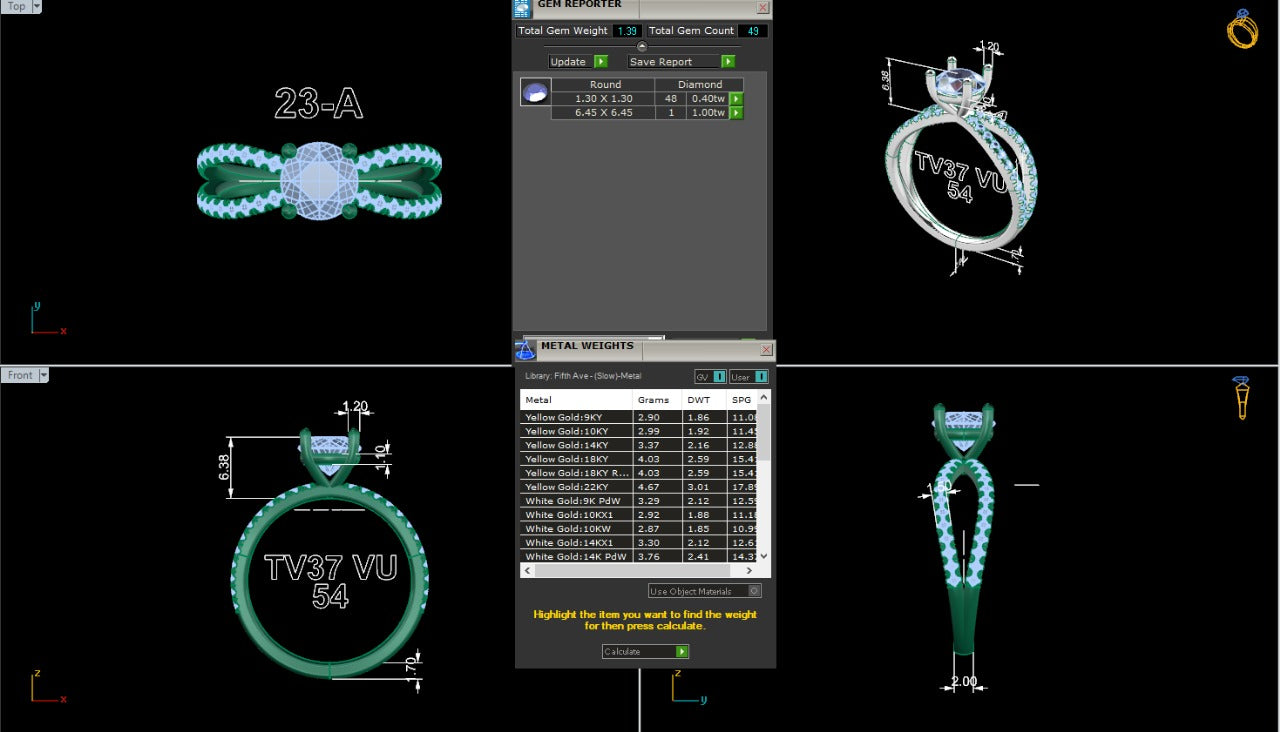Click the Grams column header
This screenshot has width=1280, height=732.
[x=658, y=400]
